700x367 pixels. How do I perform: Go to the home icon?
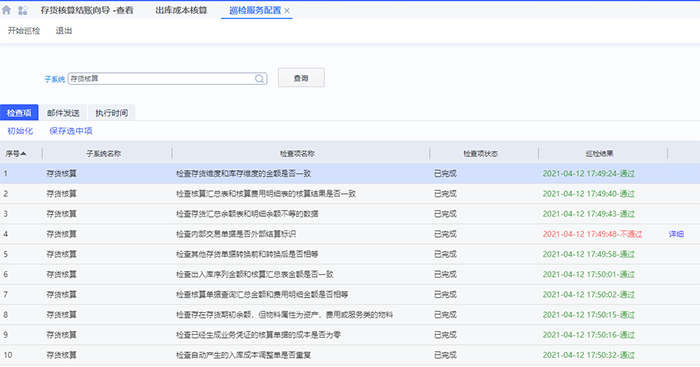pos(6,10)
